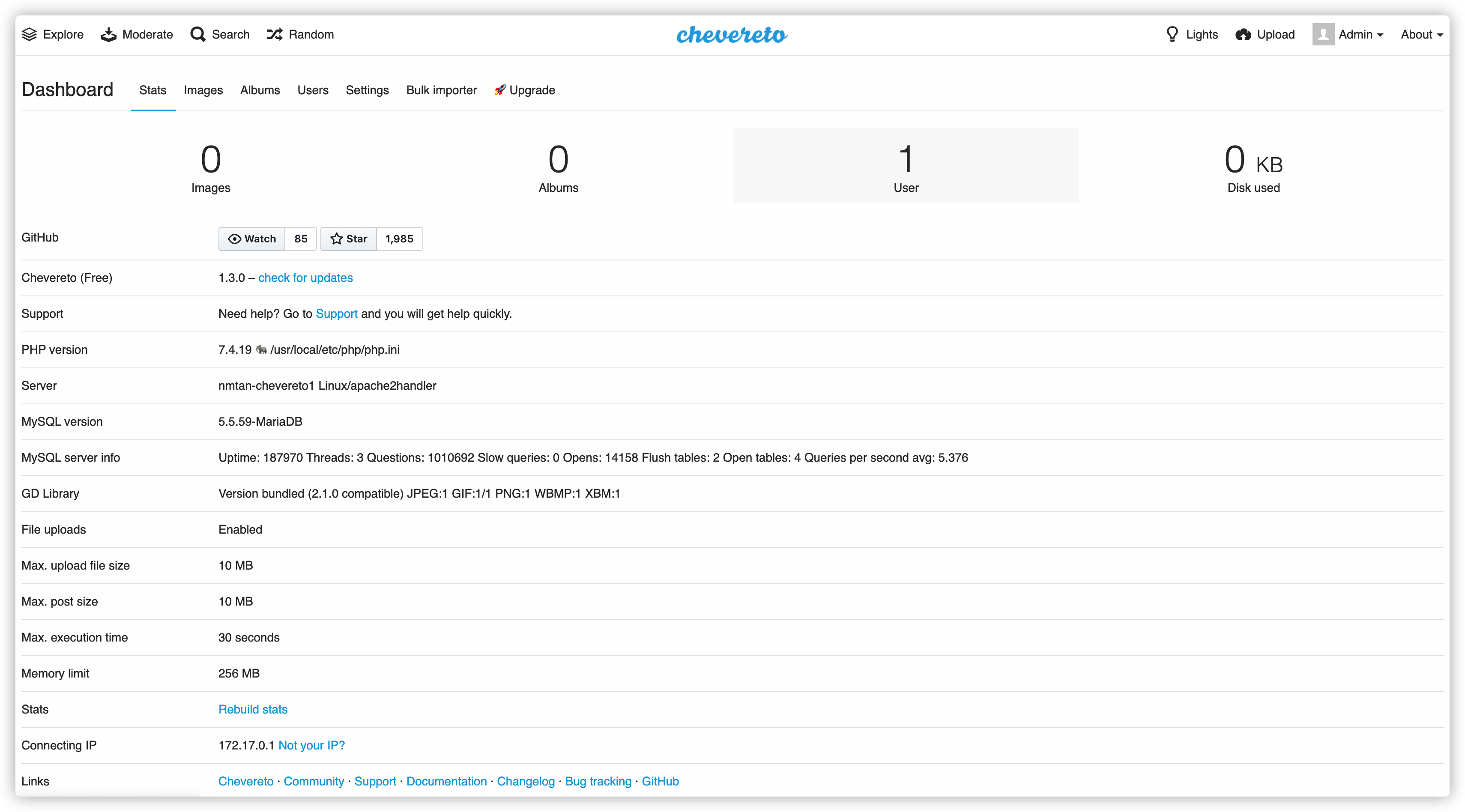Screen dimensions: 1465x812
Task: Click the Explore layers icon
Action: point(29,35)
